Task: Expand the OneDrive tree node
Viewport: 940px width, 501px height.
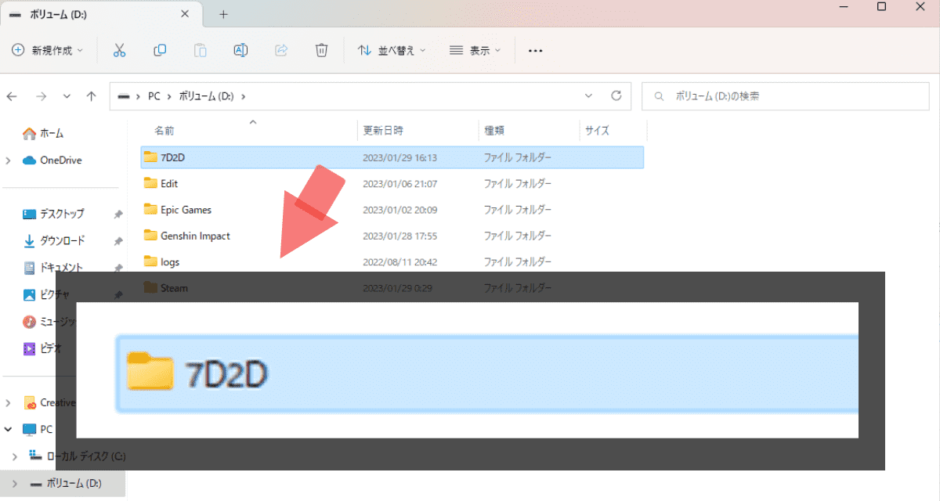Action: pyautogui.click(x=8, y=161)
